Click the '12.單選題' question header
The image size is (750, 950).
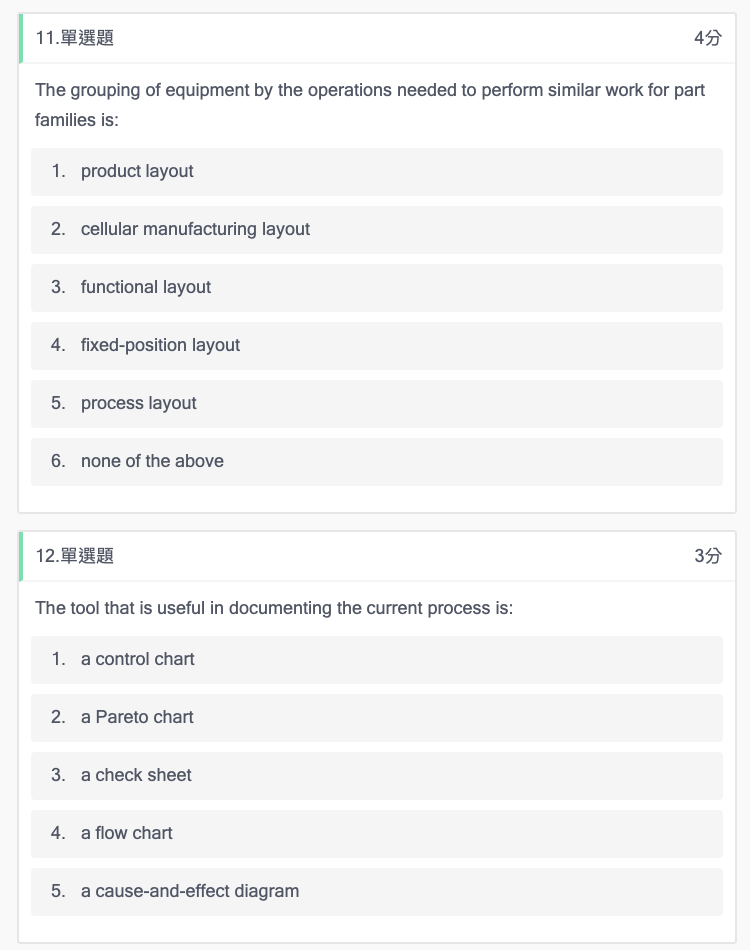[75, 556]
